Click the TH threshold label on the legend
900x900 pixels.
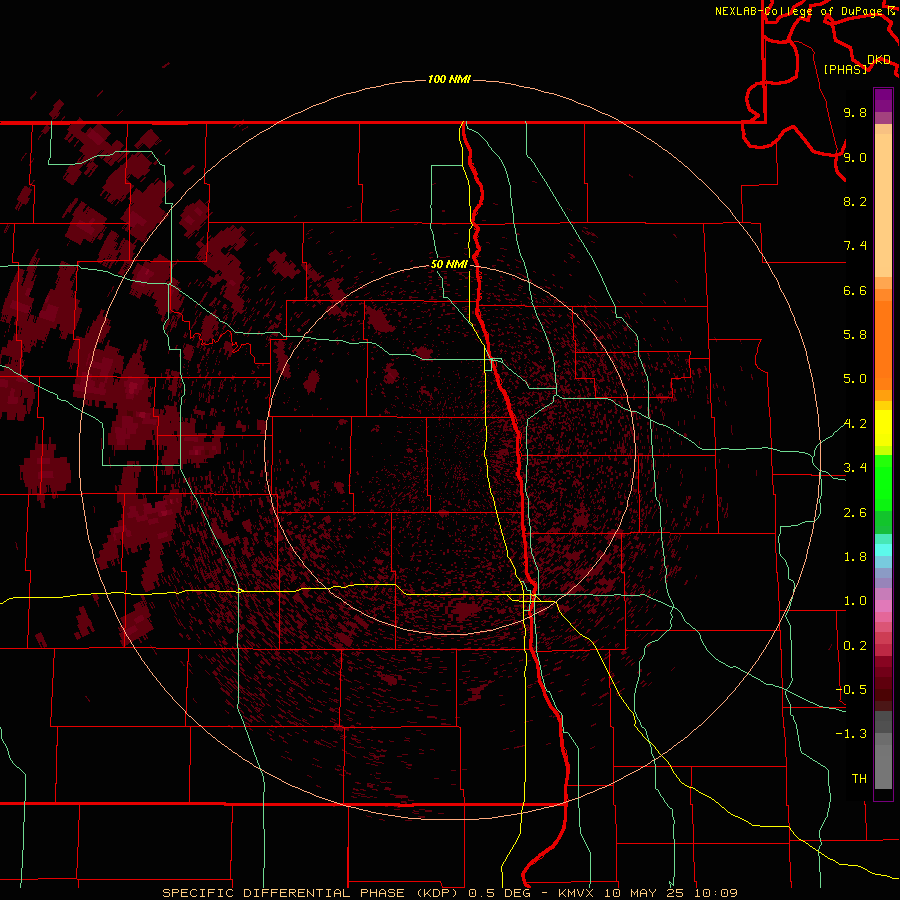click(859, 779)
